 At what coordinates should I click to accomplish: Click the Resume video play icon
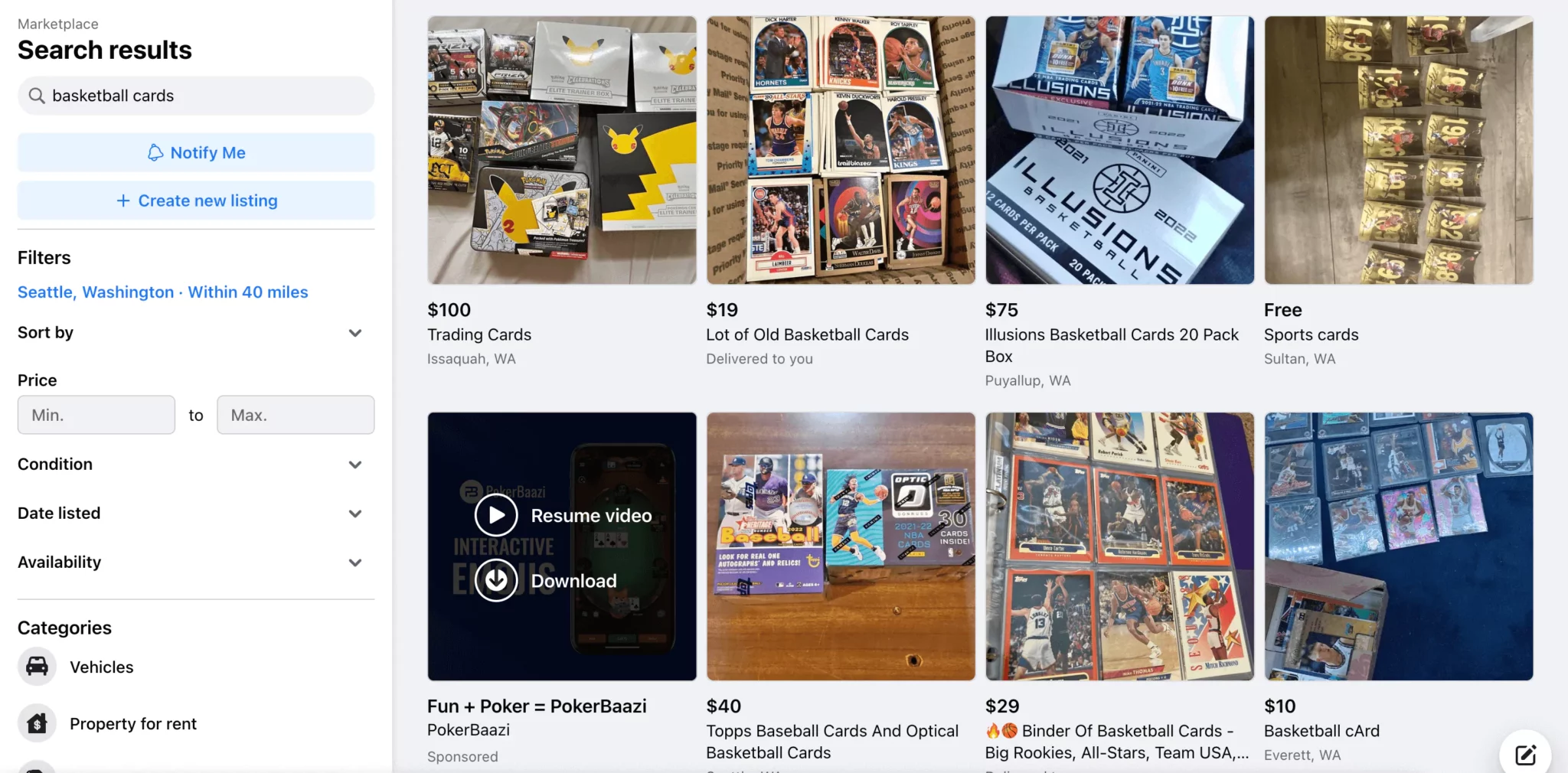pyautogui.click(x=496, y=515)
